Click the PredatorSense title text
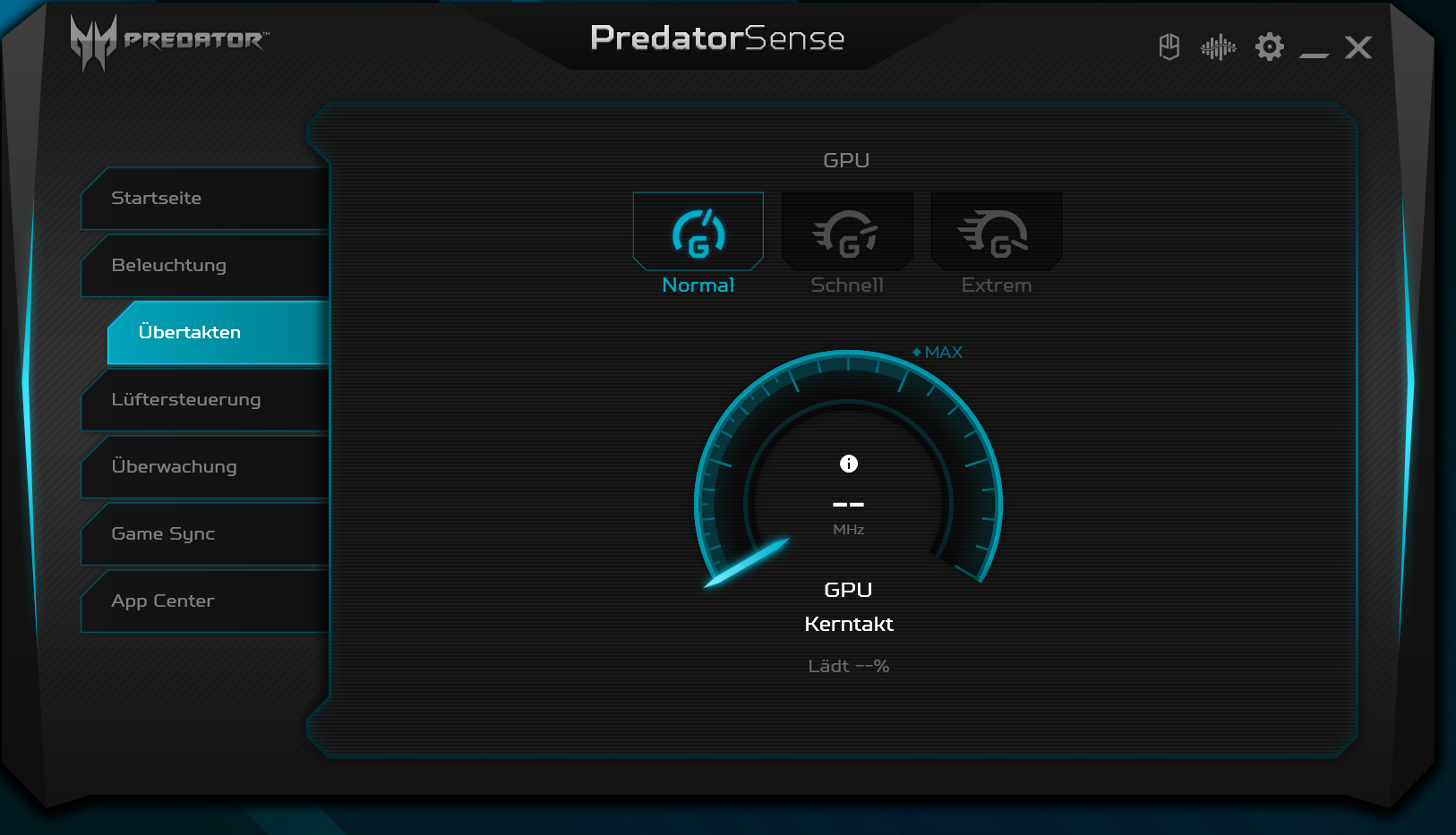Image resolution: width=1456 pixels, height=835 pixels. coord(717,38)
